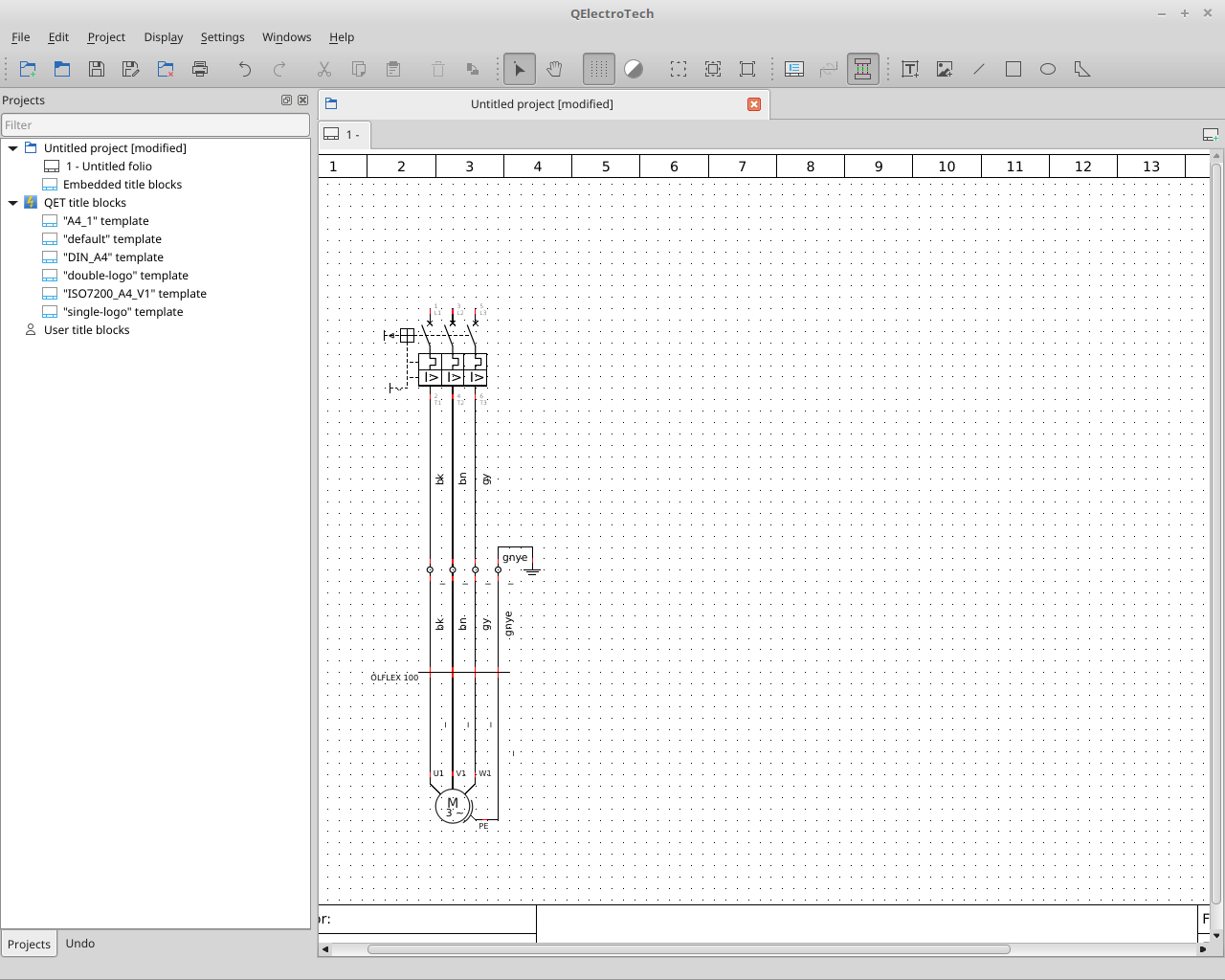Collapse the Untitled project tree node
This screenshot has width=1225, height=980.
pyautogui.click(x=13, y=148)
